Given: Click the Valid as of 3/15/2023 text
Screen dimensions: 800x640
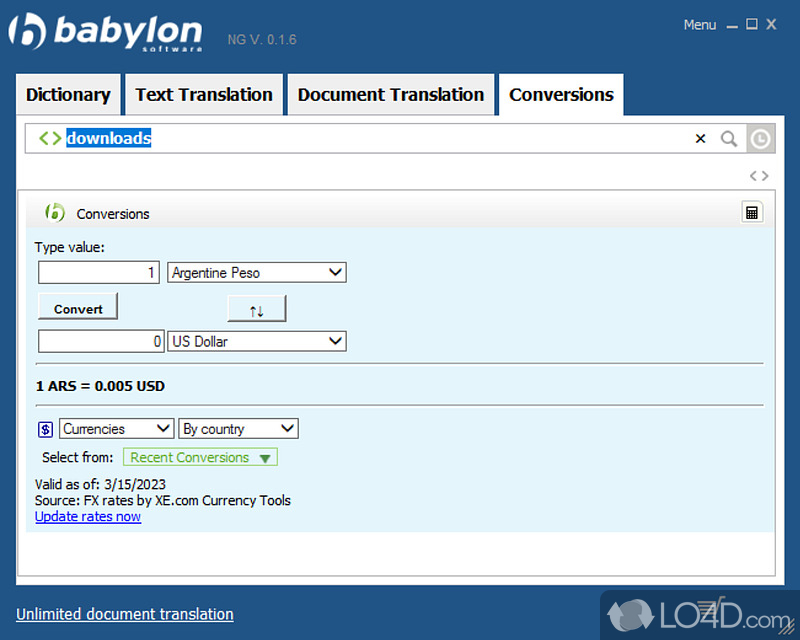Looking at the screenshot, I should pos(101,484).
